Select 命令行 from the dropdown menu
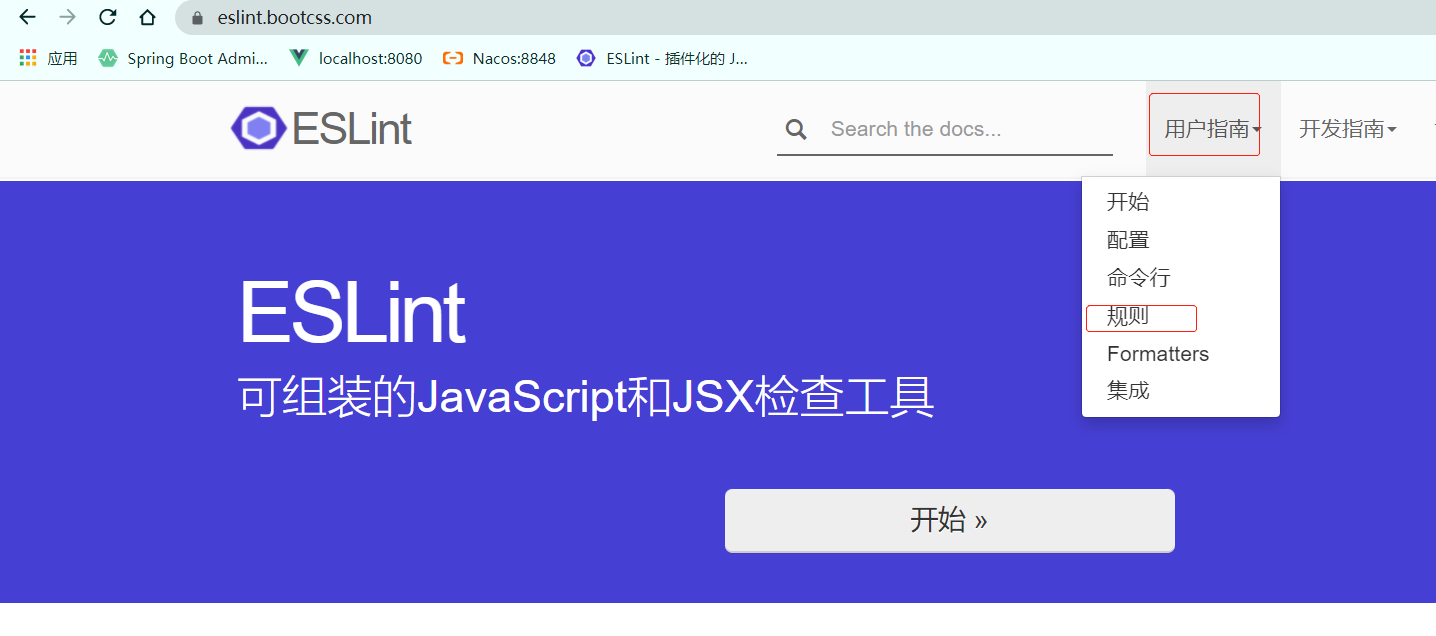Viewport: 1436px width, 636px height. (1139, 278)
